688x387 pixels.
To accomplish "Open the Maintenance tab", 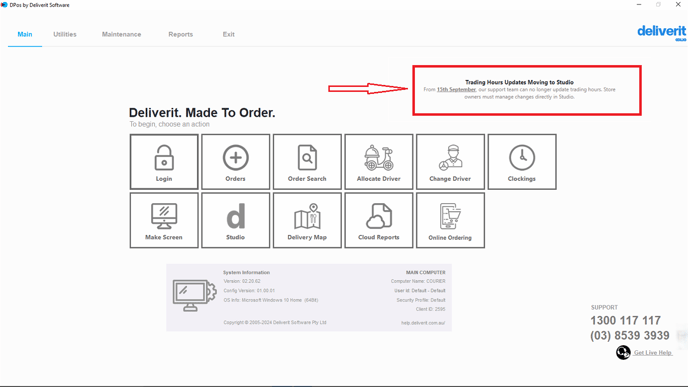I will coord(122,34).
